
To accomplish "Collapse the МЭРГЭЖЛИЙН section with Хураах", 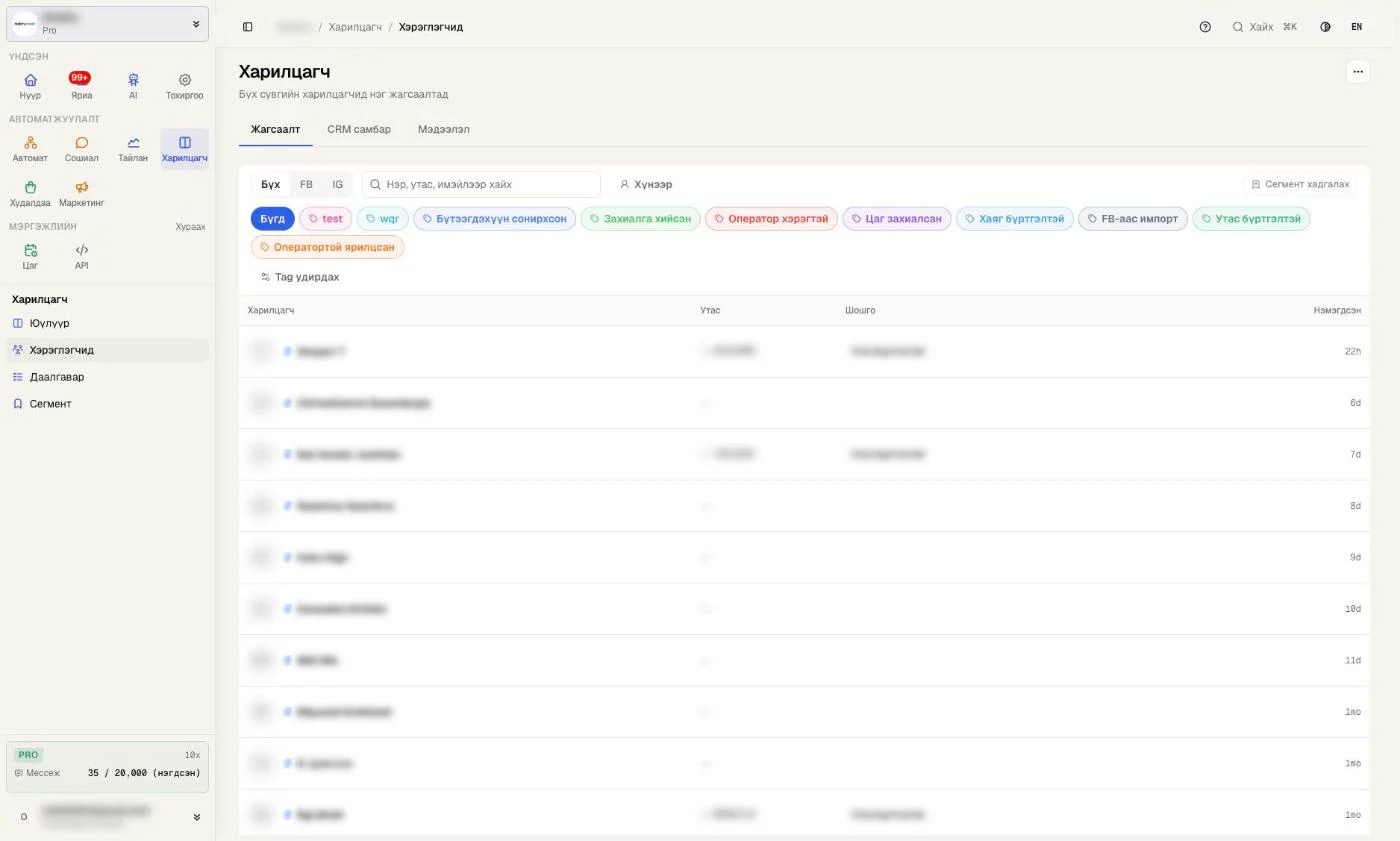I will (x=190, y=227).
